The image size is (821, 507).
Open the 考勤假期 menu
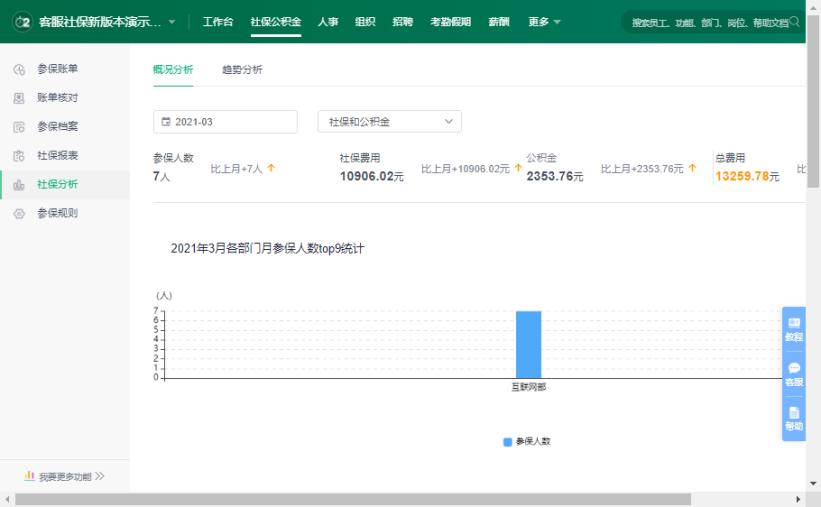pyautogui.click(x=450, y=22)
